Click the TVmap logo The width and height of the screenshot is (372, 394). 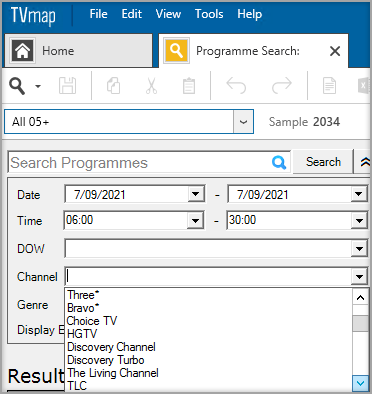coord(33,16)
